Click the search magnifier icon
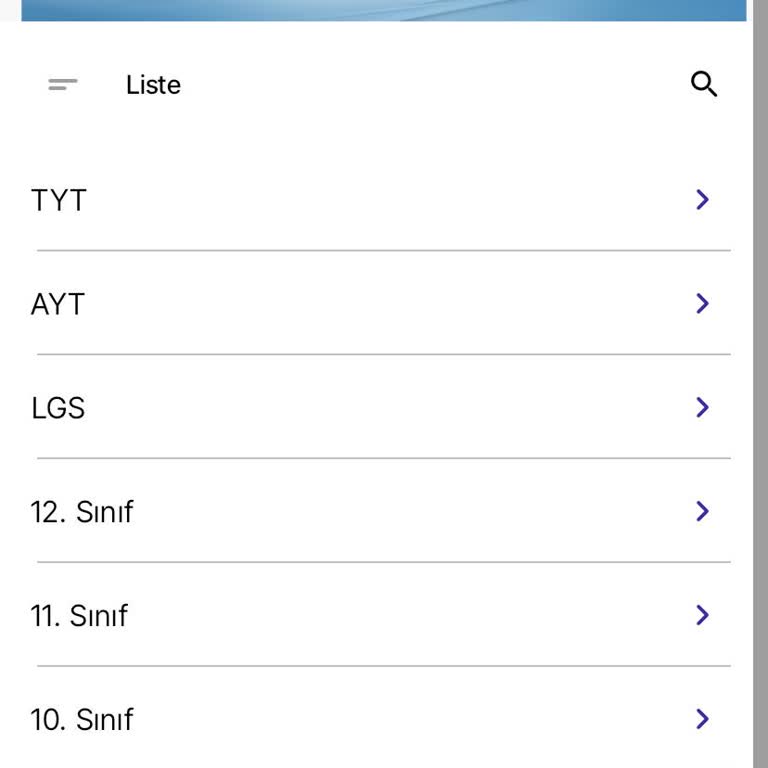The height and width of the screenshot is (768, 768). pyautogui.click(x=704, y=85)
